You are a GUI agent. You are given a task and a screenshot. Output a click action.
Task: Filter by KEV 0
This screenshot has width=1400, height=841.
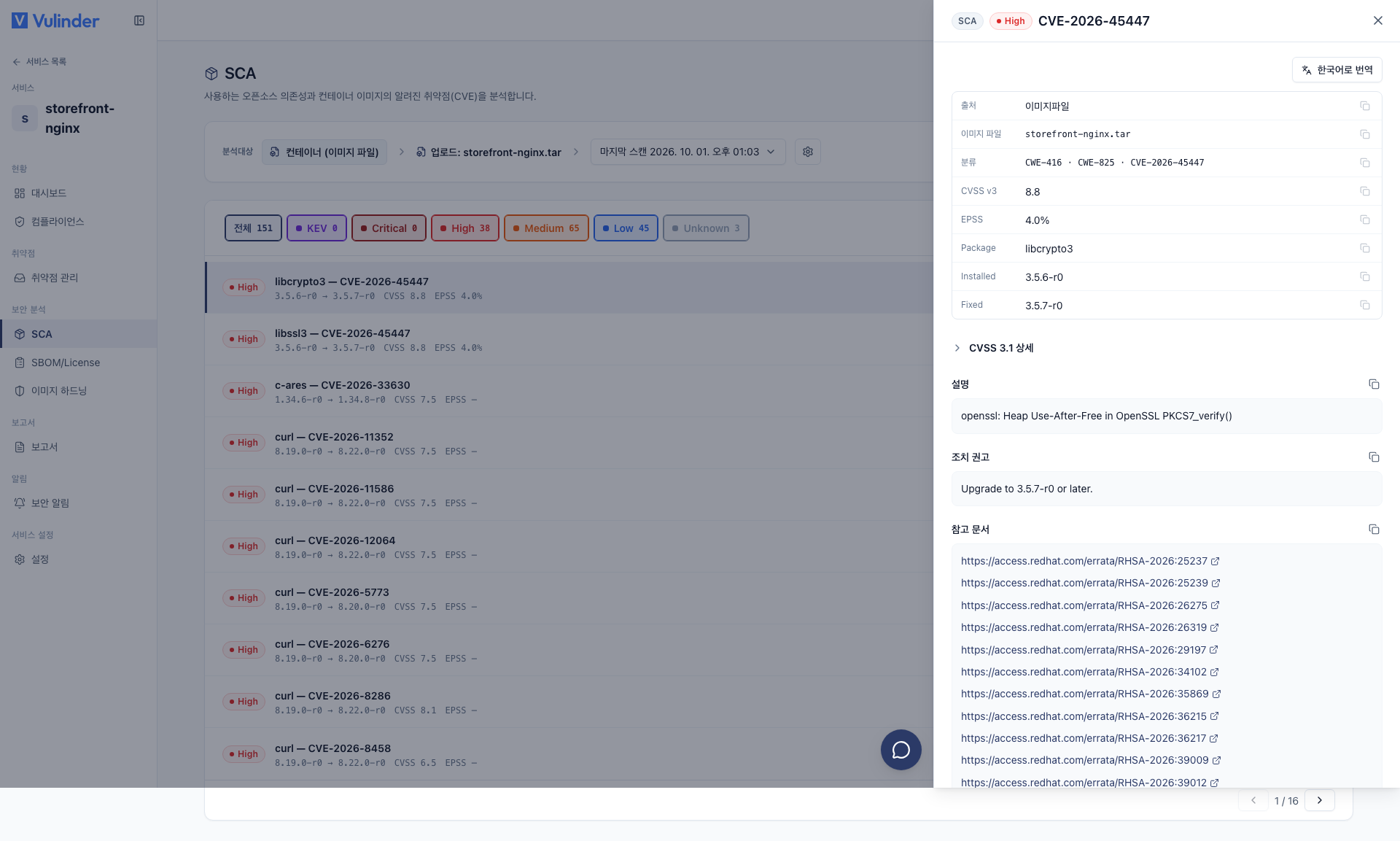pos(316,228)
